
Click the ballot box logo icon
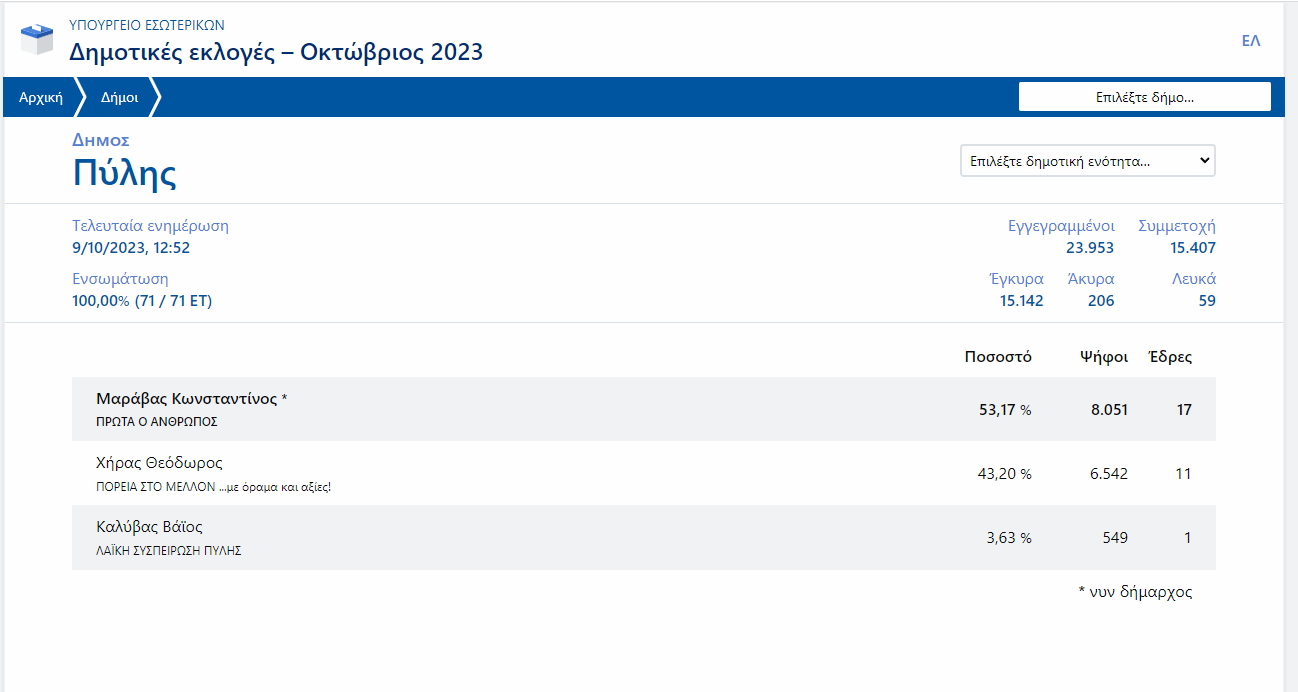click(37, 39)
